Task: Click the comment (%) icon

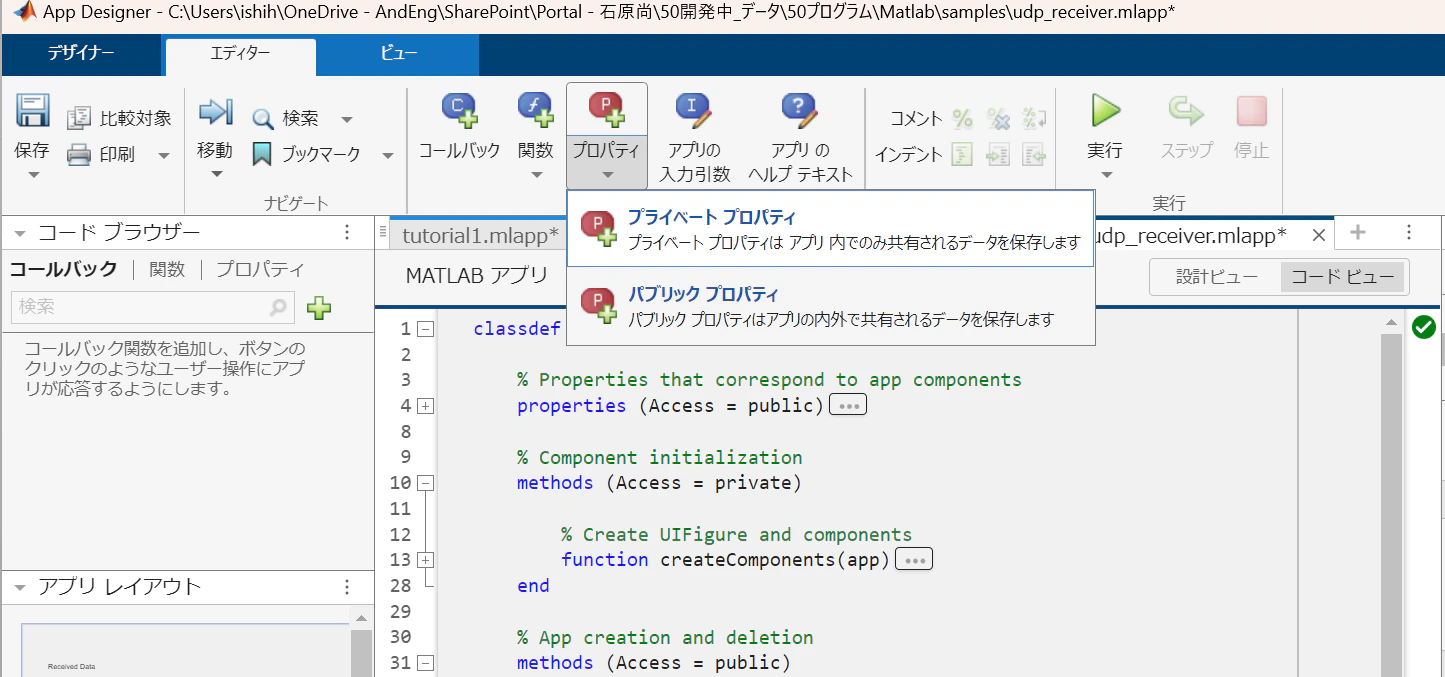Action: [x=962, y=119]
